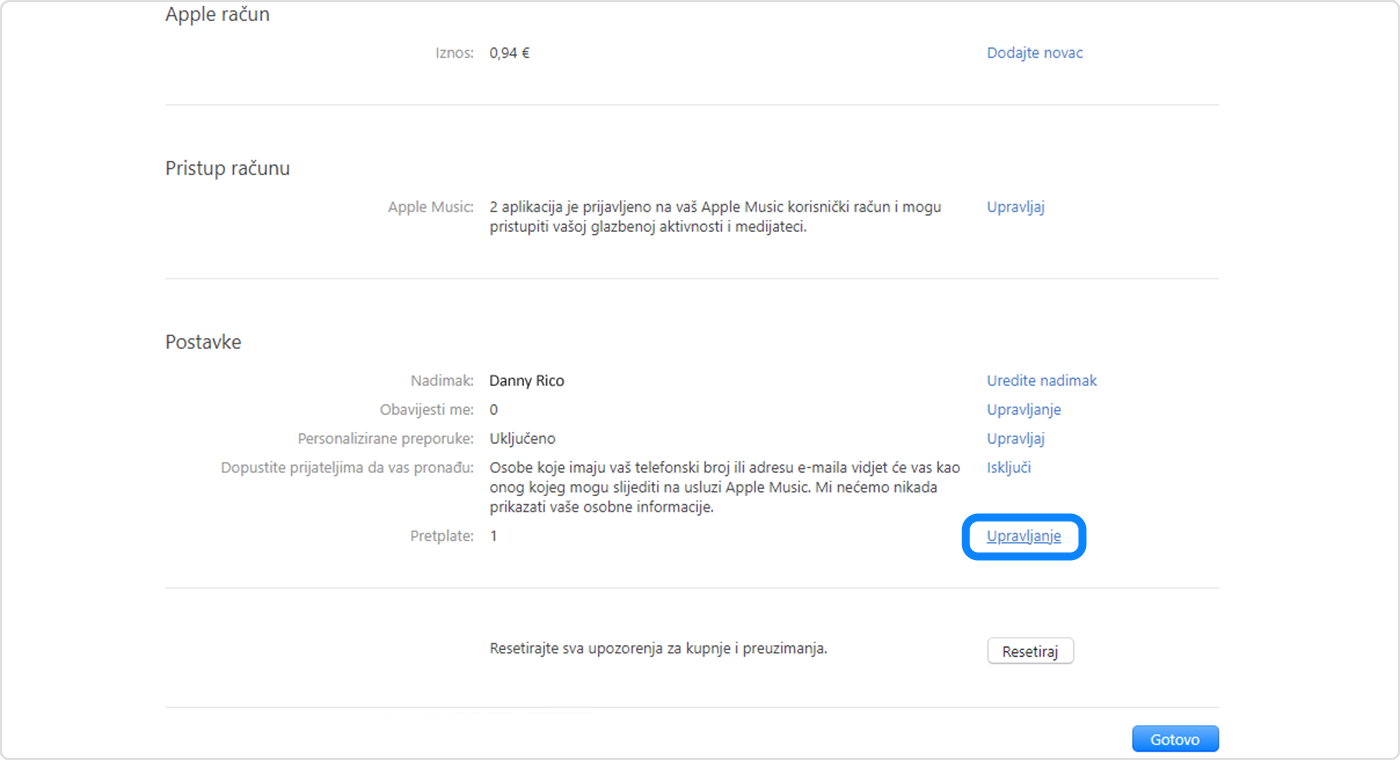
Task: Select Upravljaj for personalized recommendations
Action: coord(1015,438)
